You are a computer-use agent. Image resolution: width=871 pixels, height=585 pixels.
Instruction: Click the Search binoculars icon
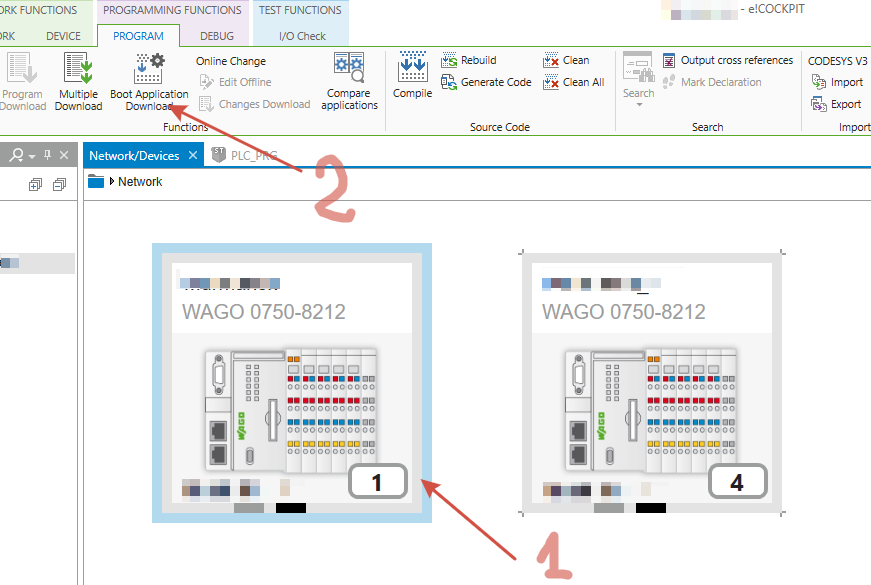click(638, 67)
